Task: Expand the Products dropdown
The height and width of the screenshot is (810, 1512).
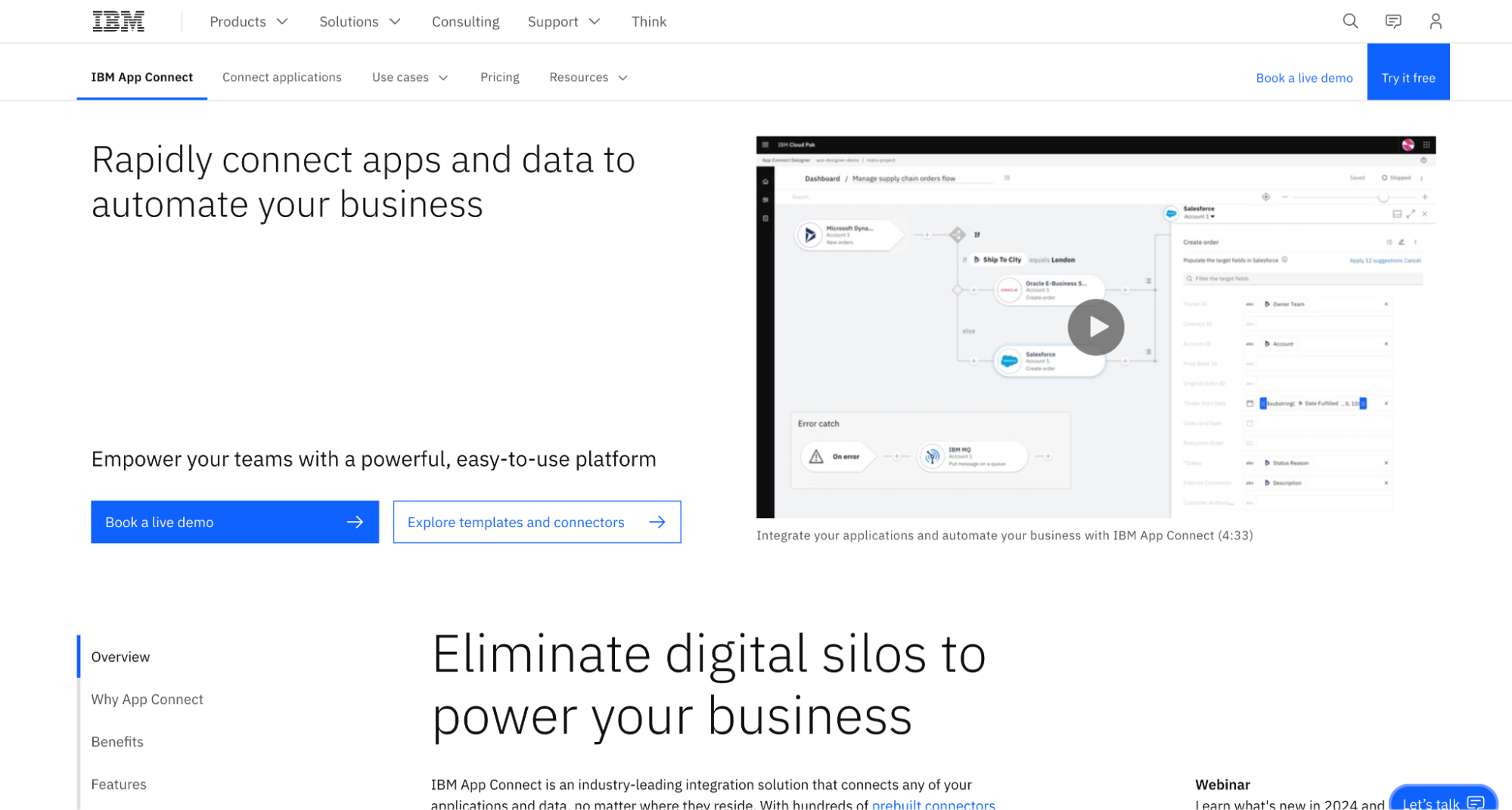Action: coord(248,21)
